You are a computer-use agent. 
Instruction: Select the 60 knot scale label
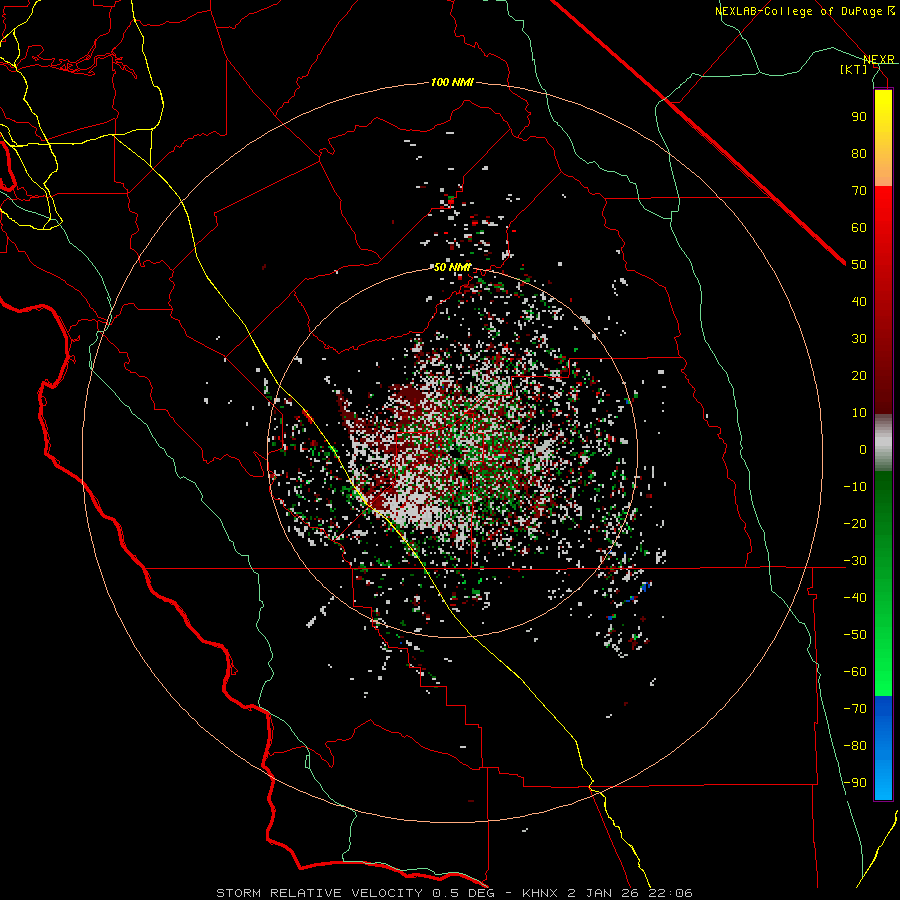pyautogui.click(x=859, y=227)
